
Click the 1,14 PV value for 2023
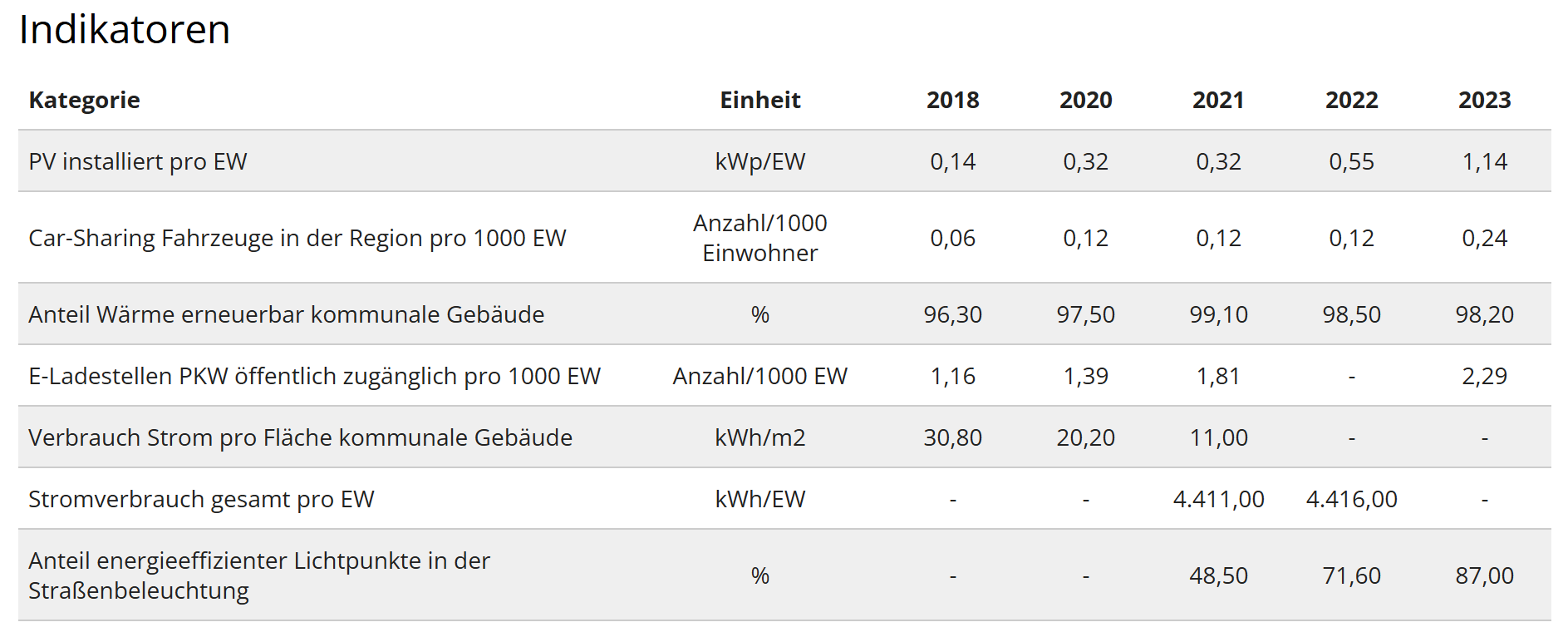pos(1484,161)
